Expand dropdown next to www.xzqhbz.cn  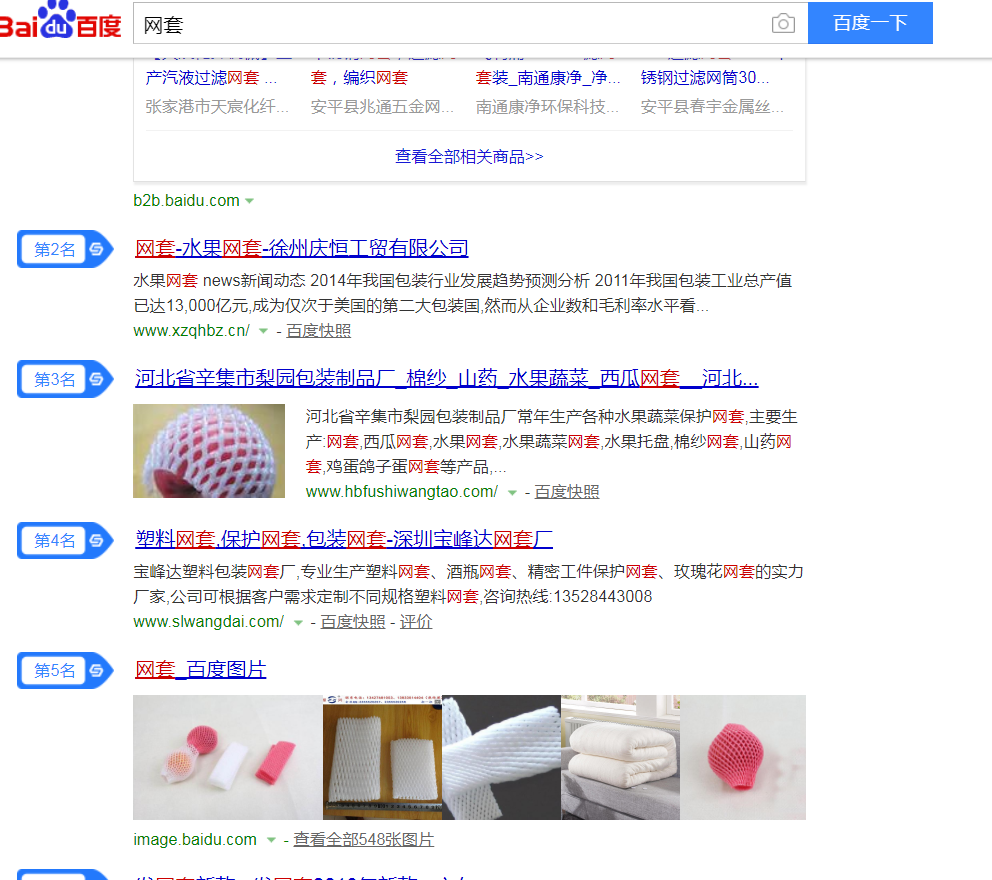point(263,331)
